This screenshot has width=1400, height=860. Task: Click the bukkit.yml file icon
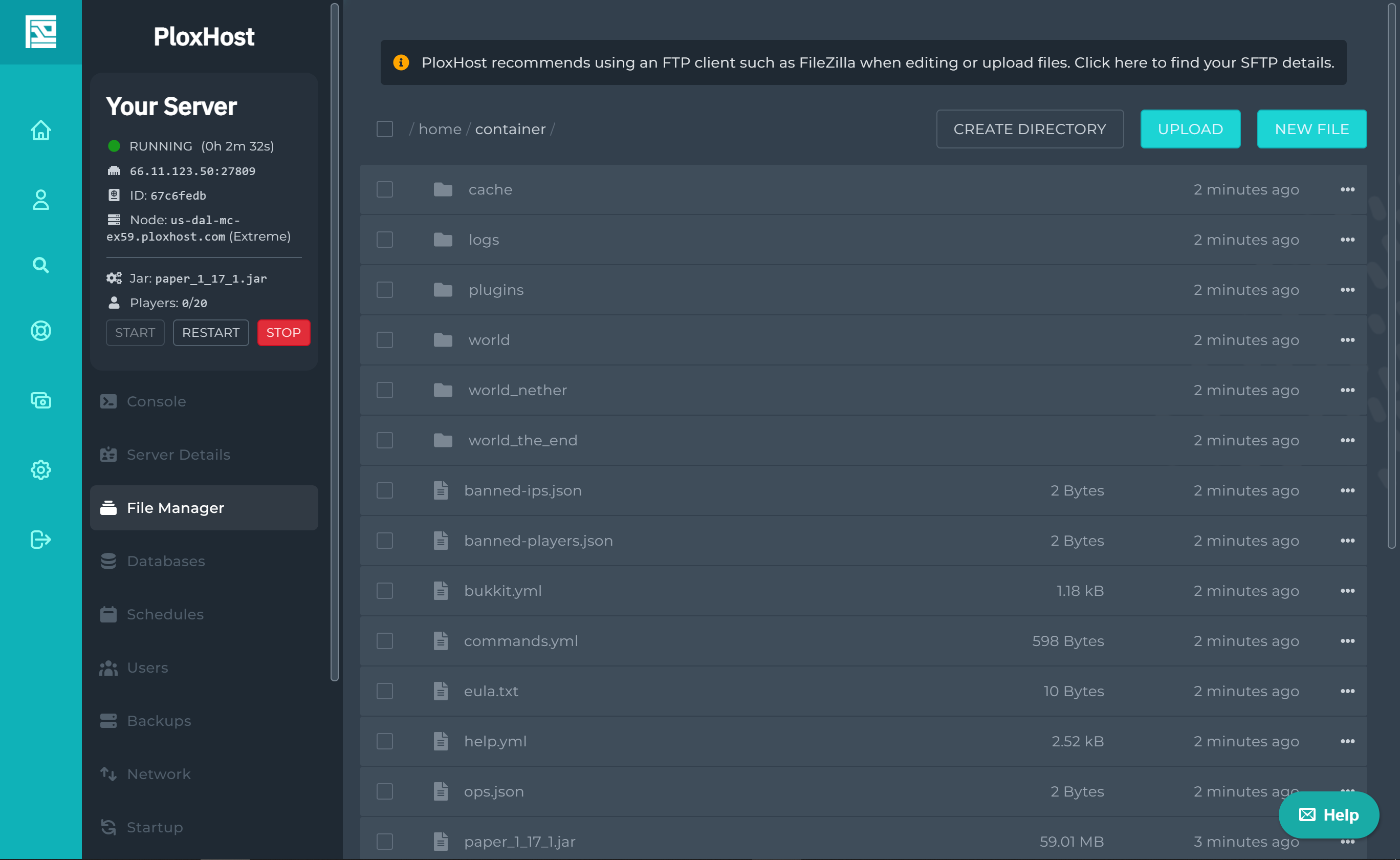441,590
